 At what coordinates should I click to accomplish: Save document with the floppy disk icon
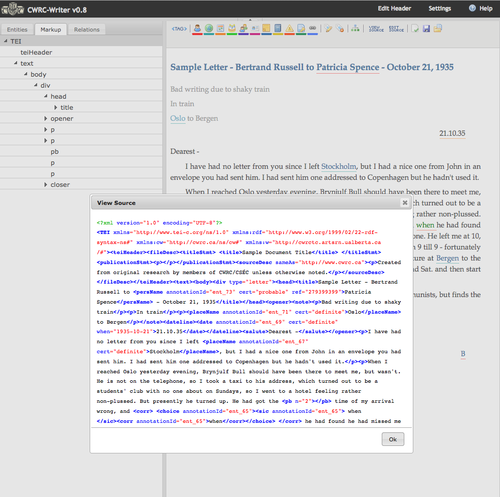pos(426,29)
